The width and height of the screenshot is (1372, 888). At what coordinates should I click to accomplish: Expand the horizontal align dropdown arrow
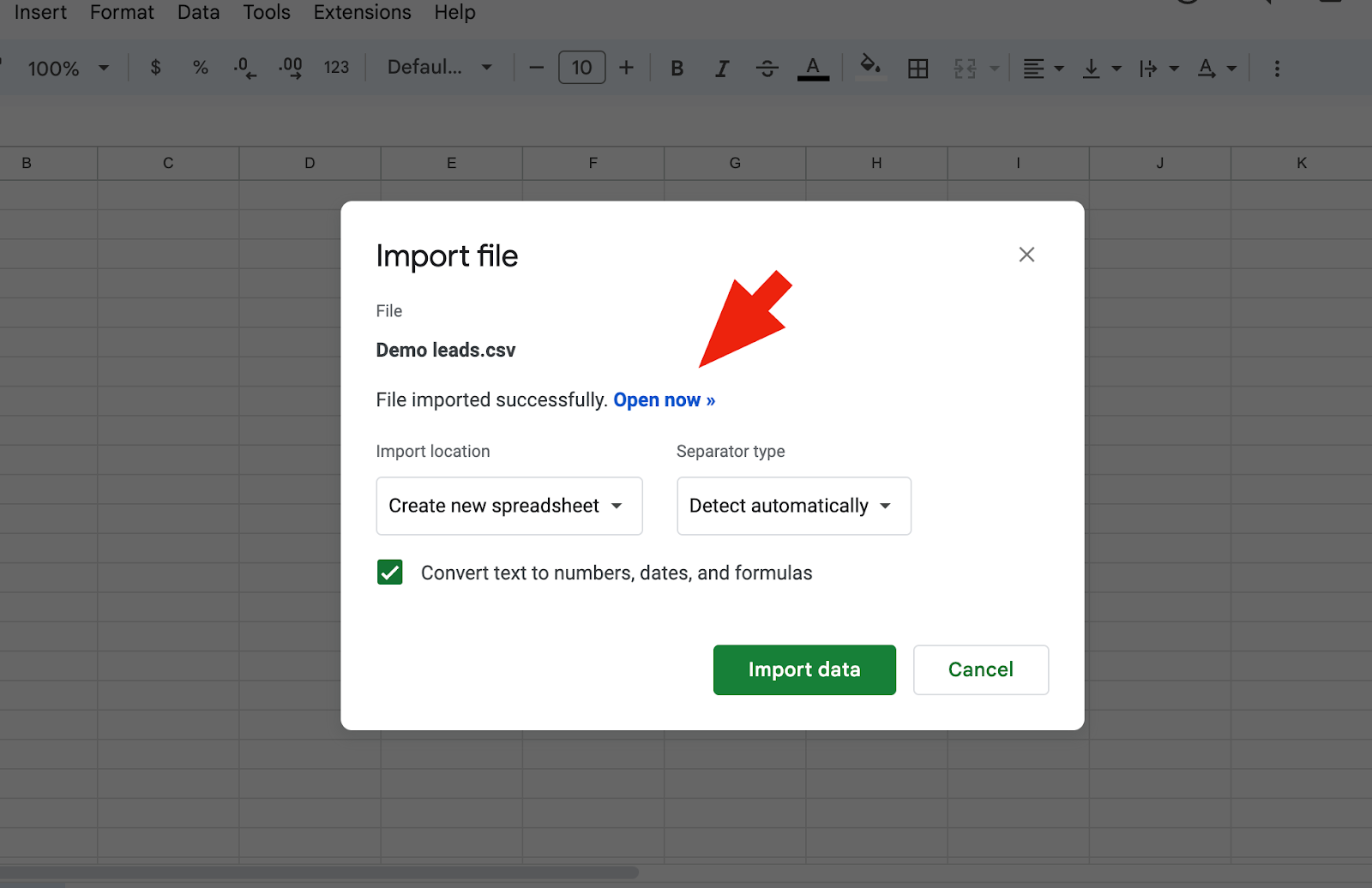pyautogui.click(x=1060, y=69)
